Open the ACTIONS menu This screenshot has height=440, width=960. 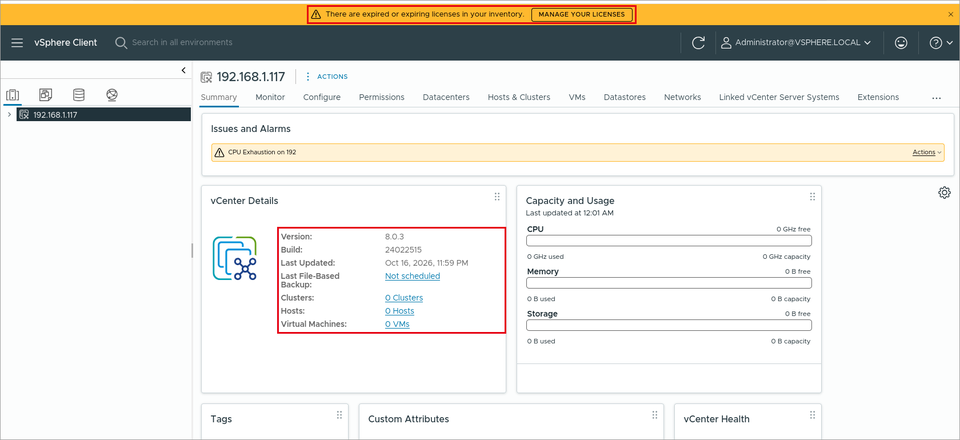[326, 76]
